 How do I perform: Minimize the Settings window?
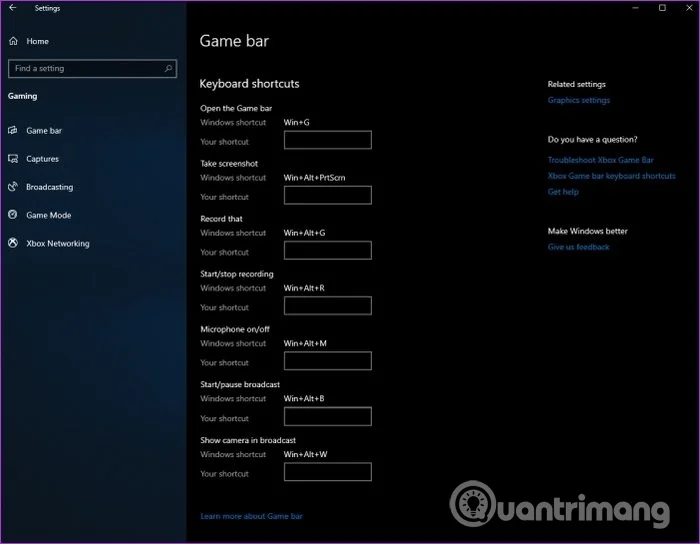pos(636,8)
